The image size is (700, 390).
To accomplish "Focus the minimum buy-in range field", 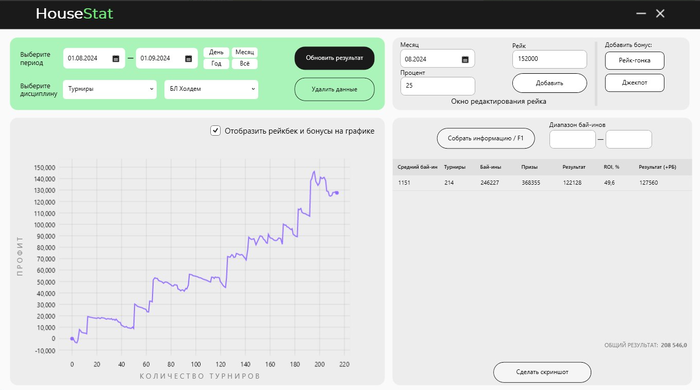I will (572, 139).
